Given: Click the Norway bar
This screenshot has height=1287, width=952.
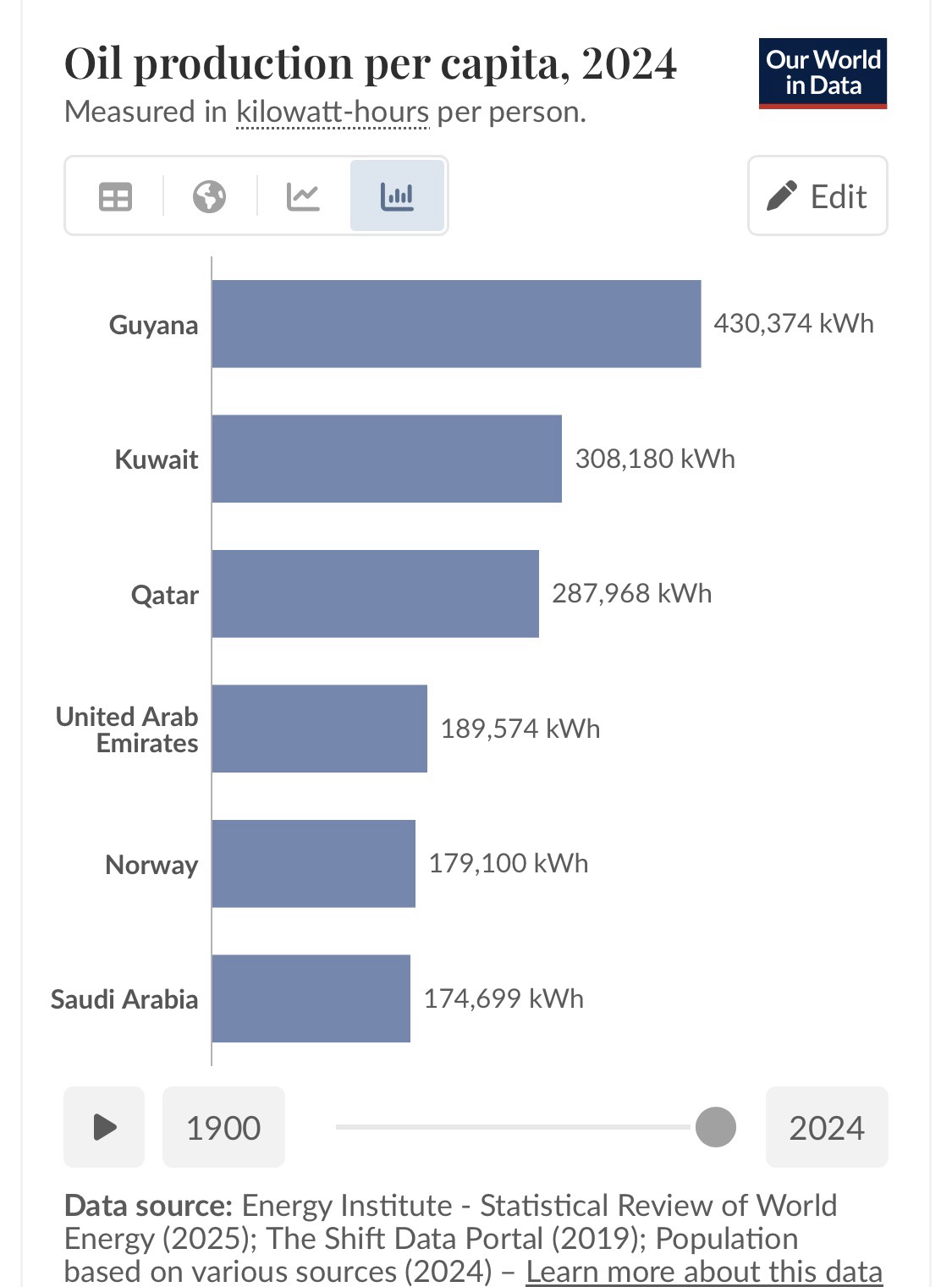Looking at the screenshot, I should (313, 864).
